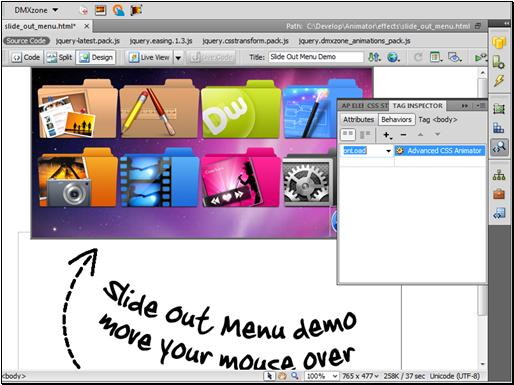Click the <body> tag in the tag selector
Image resolution: width=514 pixels, height=385 pixels.
point(14,376)
